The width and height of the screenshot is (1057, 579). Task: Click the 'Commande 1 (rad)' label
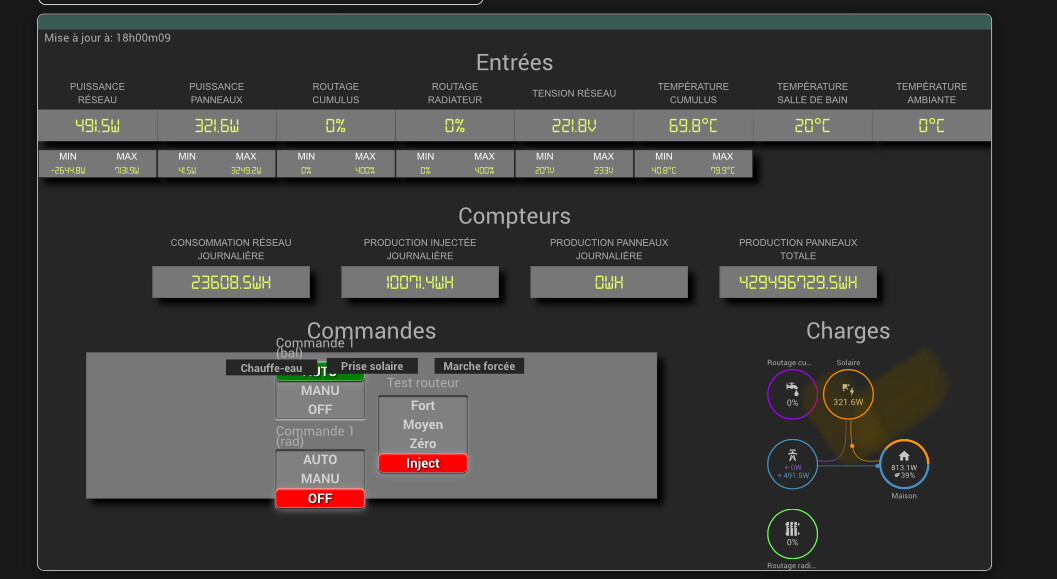(x=315, y=436)
